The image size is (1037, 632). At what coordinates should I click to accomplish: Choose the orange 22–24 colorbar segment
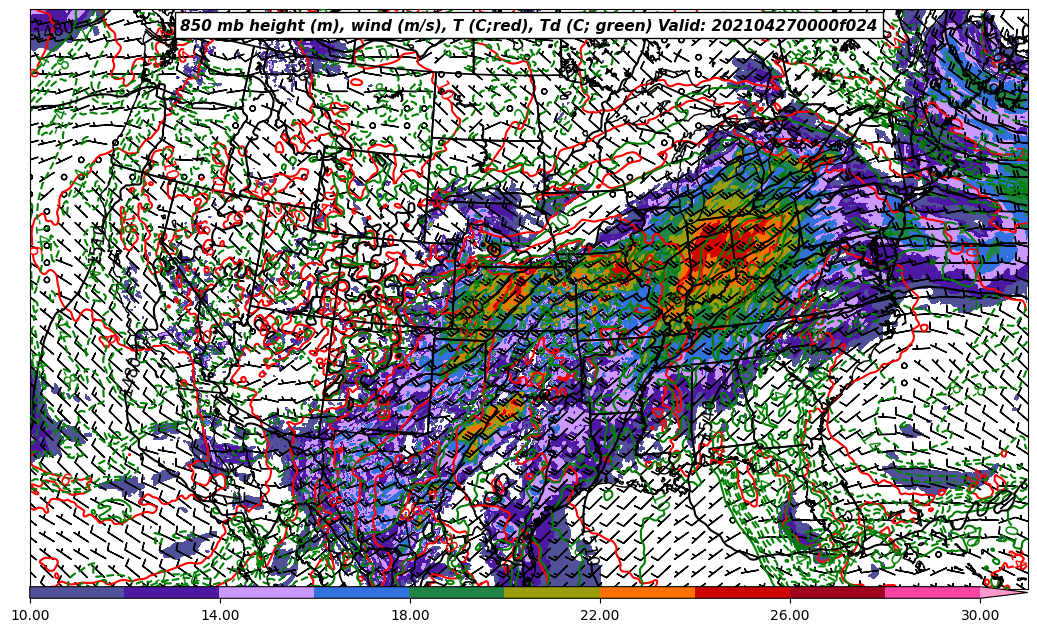(x=647, y=592)
